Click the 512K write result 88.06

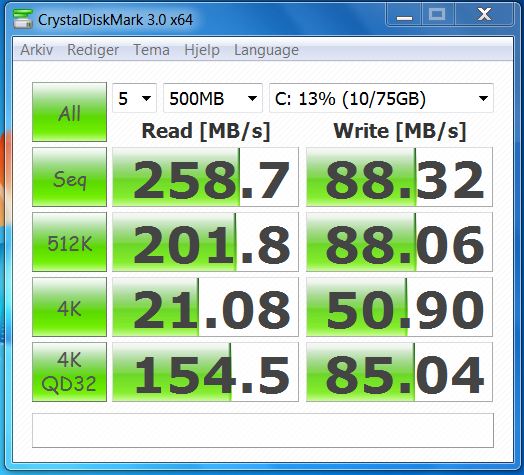coord(399,242)
